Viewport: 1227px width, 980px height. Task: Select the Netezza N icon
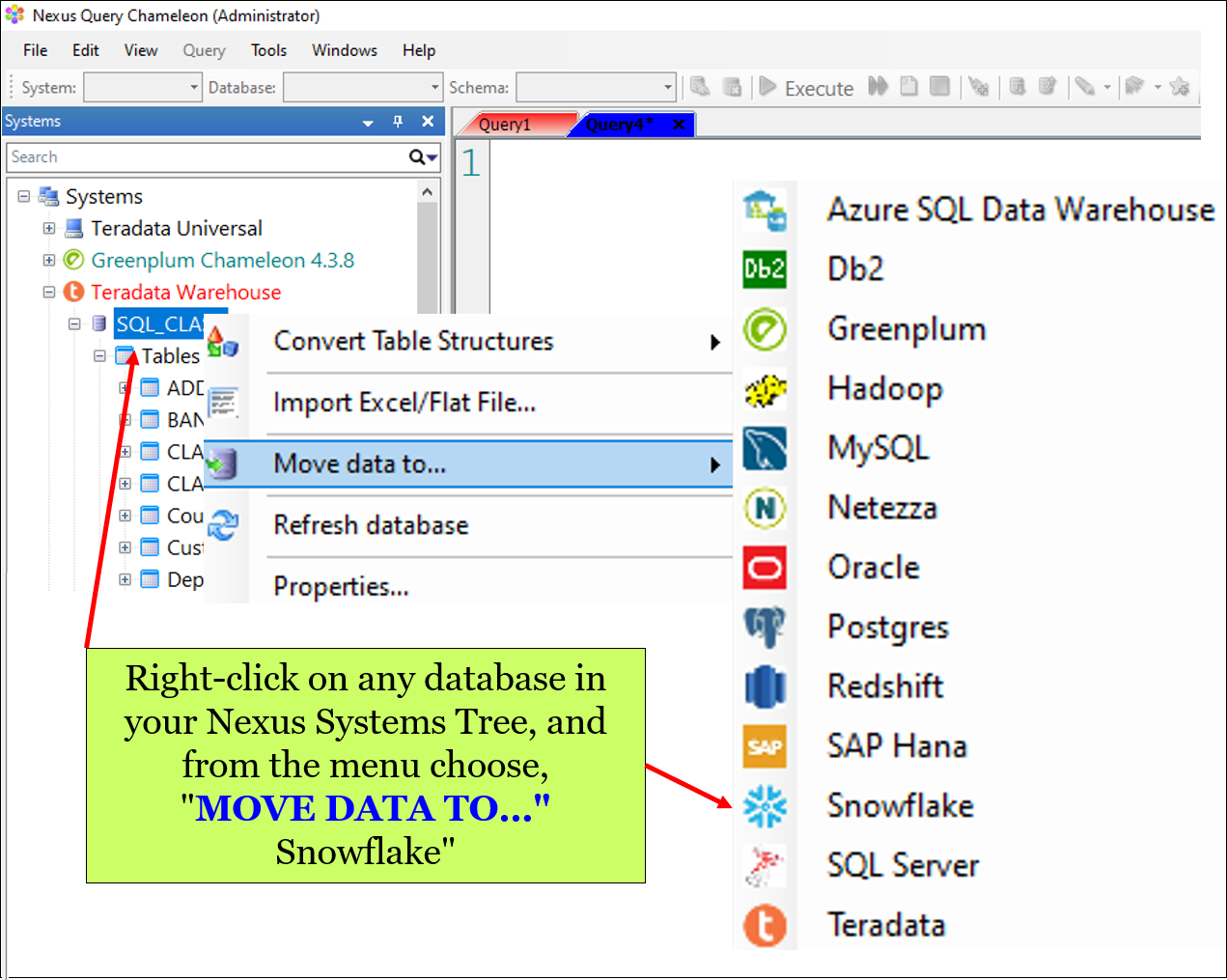coord(765,508)
